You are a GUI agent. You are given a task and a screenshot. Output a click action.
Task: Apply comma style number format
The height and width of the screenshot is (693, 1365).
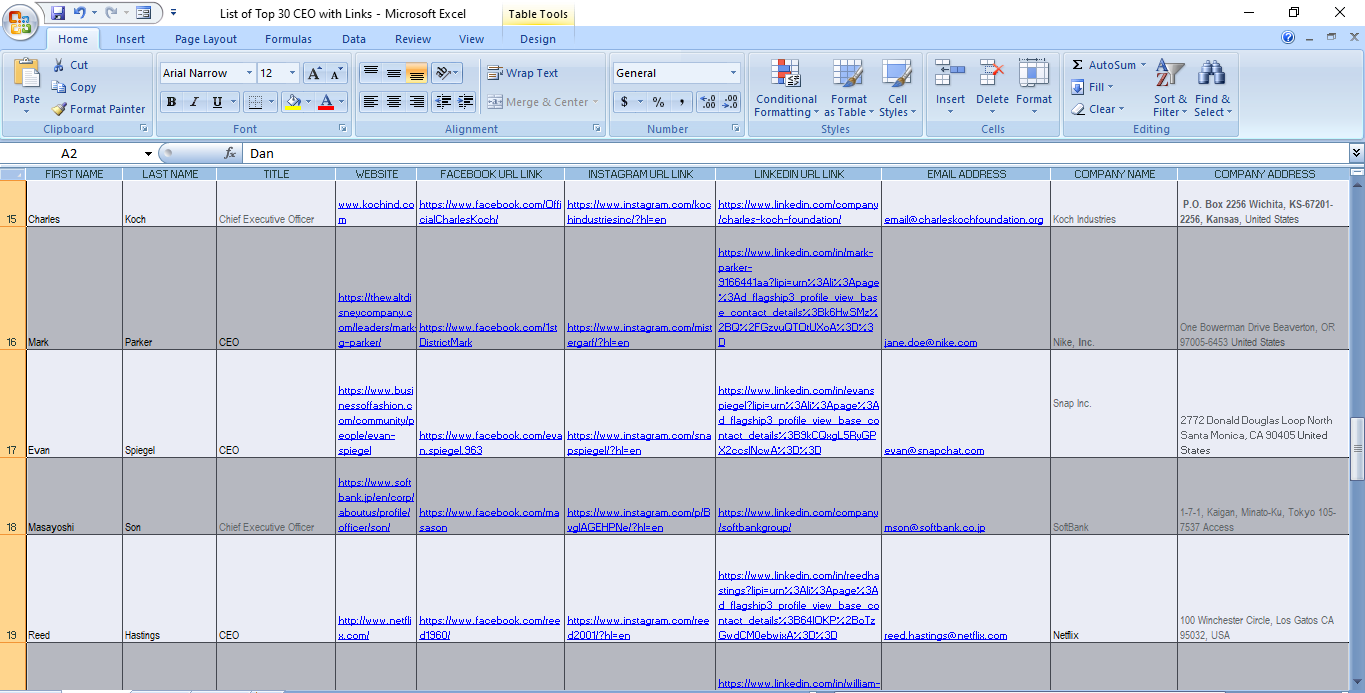tap(681, 102)
